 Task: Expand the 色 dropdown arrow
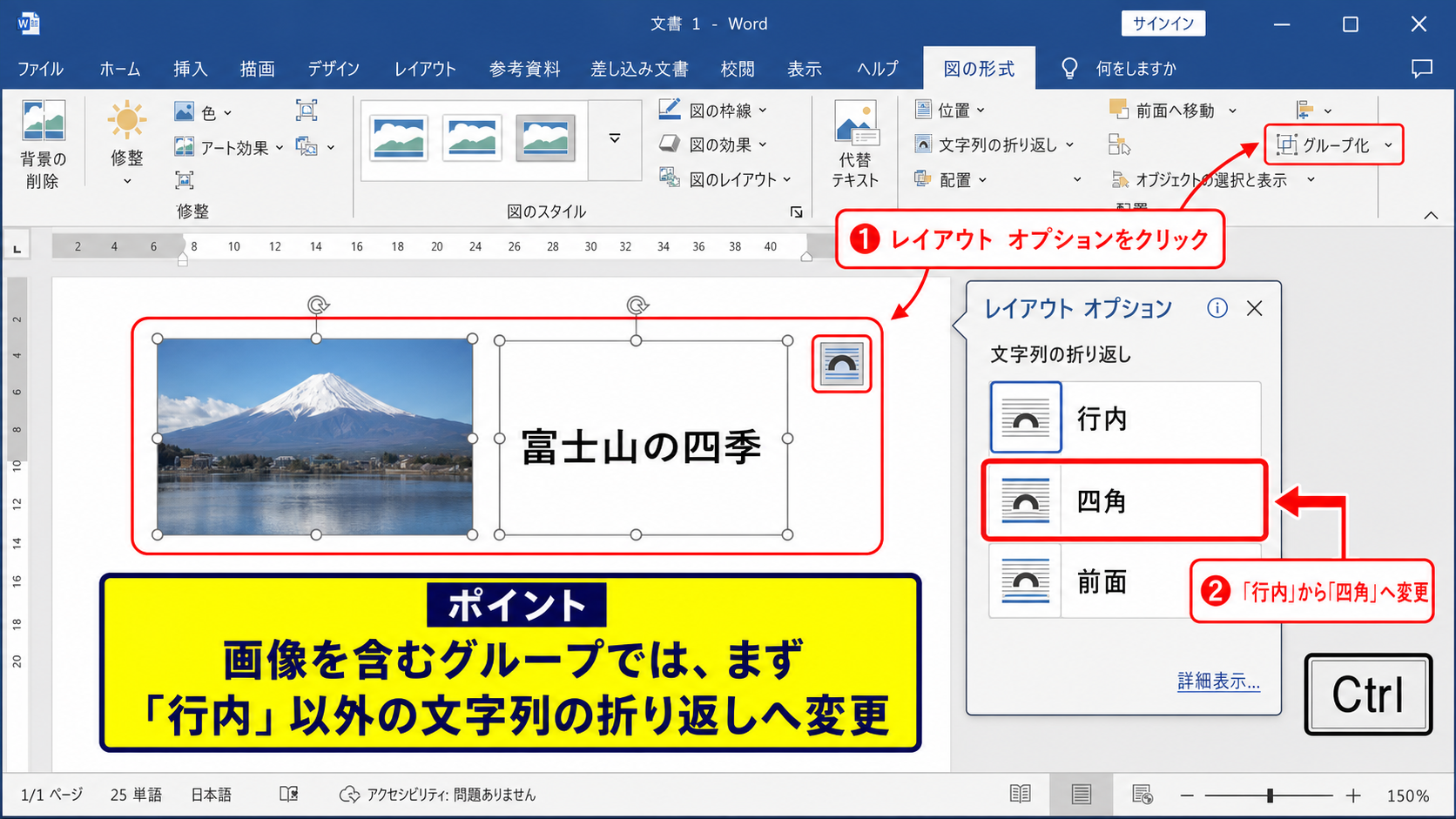(x=227, y=113)
